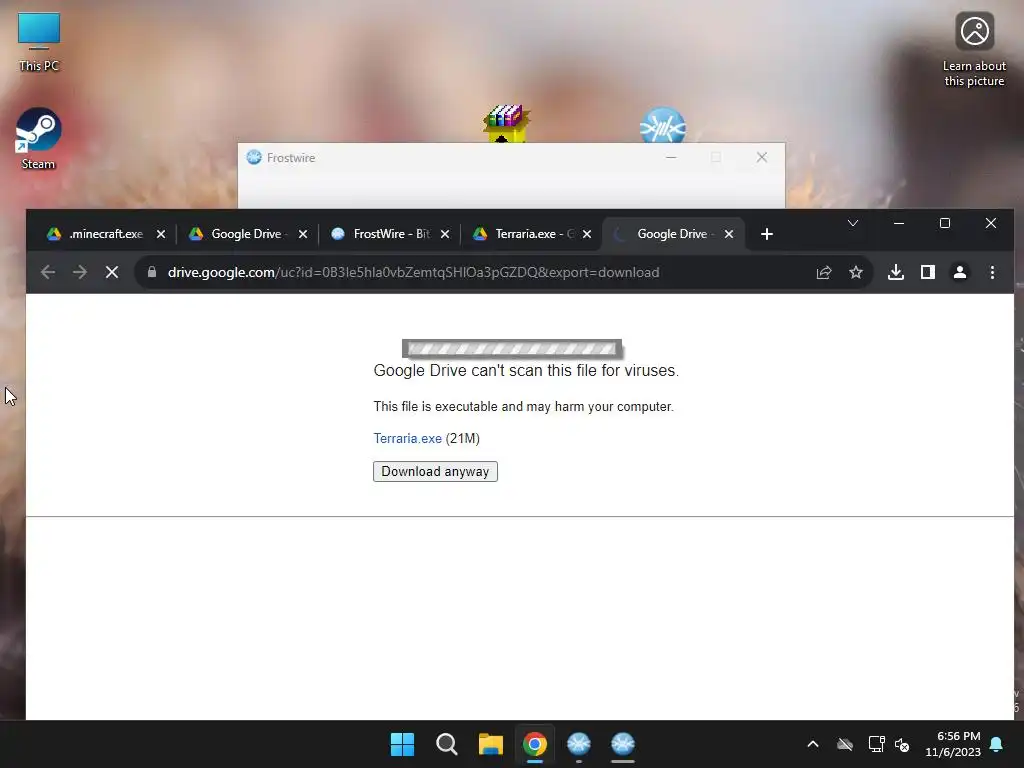Screen dimensions: 1024x768
Task: Click the Chrome taskbar icon
Action: 535,744
